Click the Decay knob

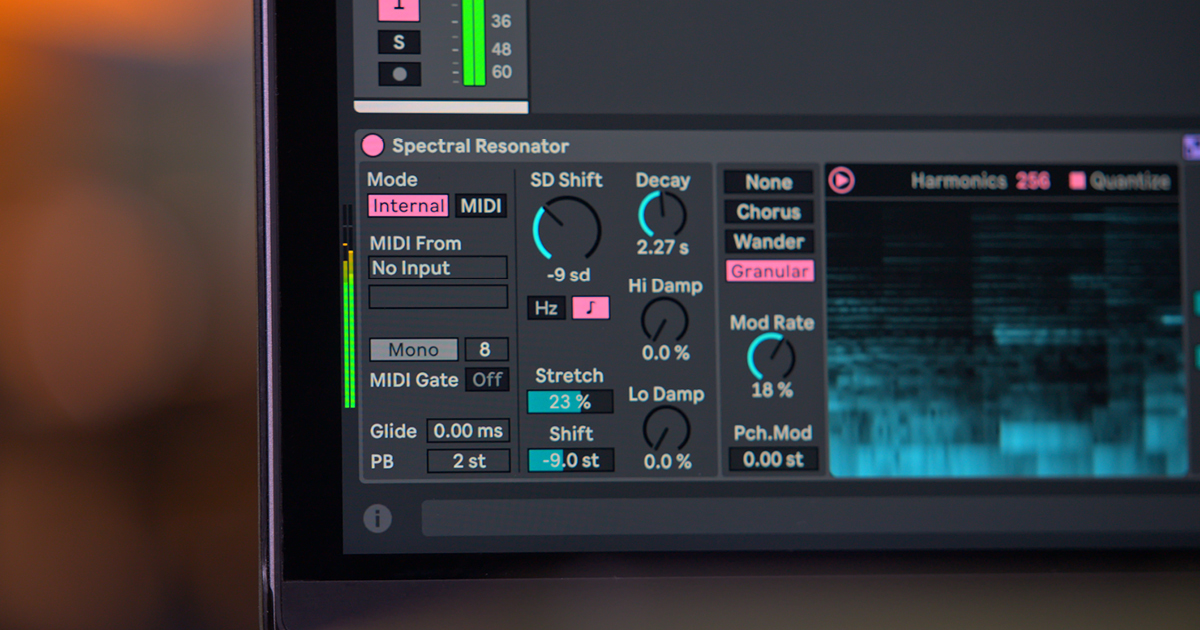click(663, 214)
